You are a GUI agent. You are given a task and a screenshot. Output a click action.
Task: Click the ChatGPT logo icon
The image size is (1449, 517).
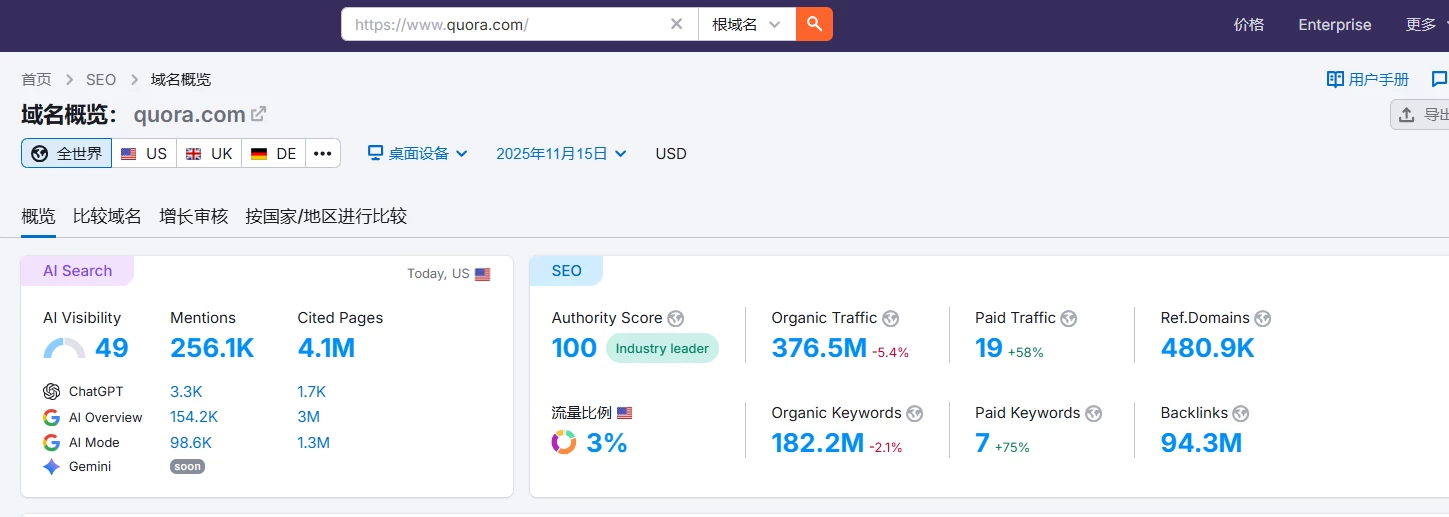point(52,391)
